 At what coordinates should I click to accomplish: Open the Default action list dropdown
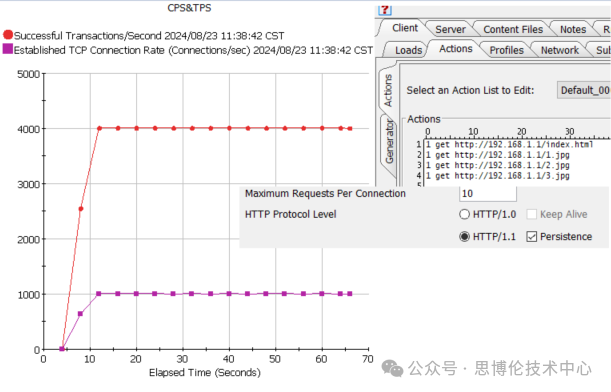584,90
